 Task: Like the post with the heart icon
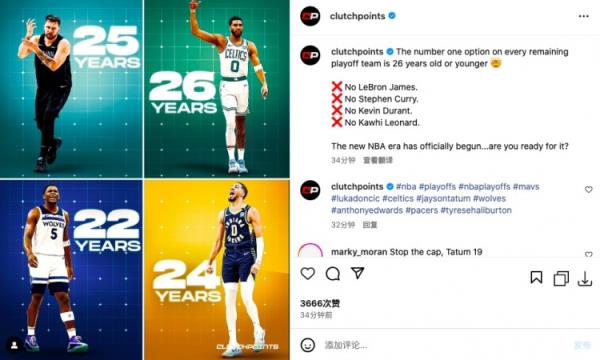click(308, 274)
